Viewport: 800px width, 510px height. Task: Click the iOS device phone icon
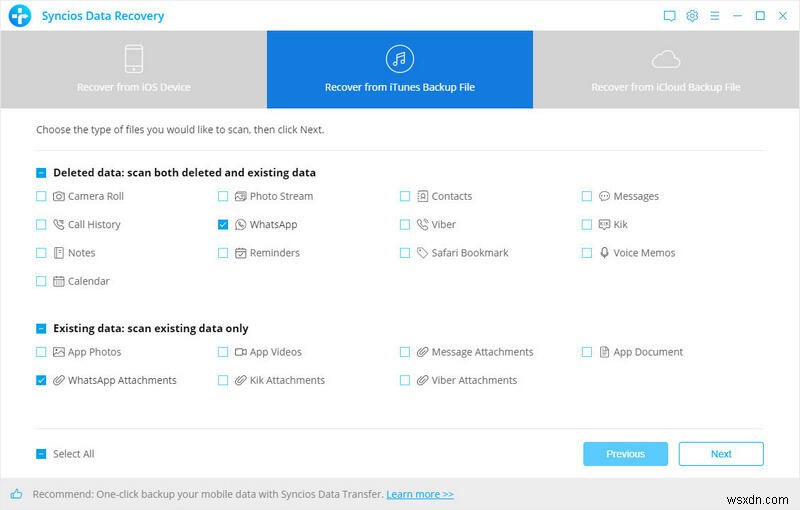134,59
